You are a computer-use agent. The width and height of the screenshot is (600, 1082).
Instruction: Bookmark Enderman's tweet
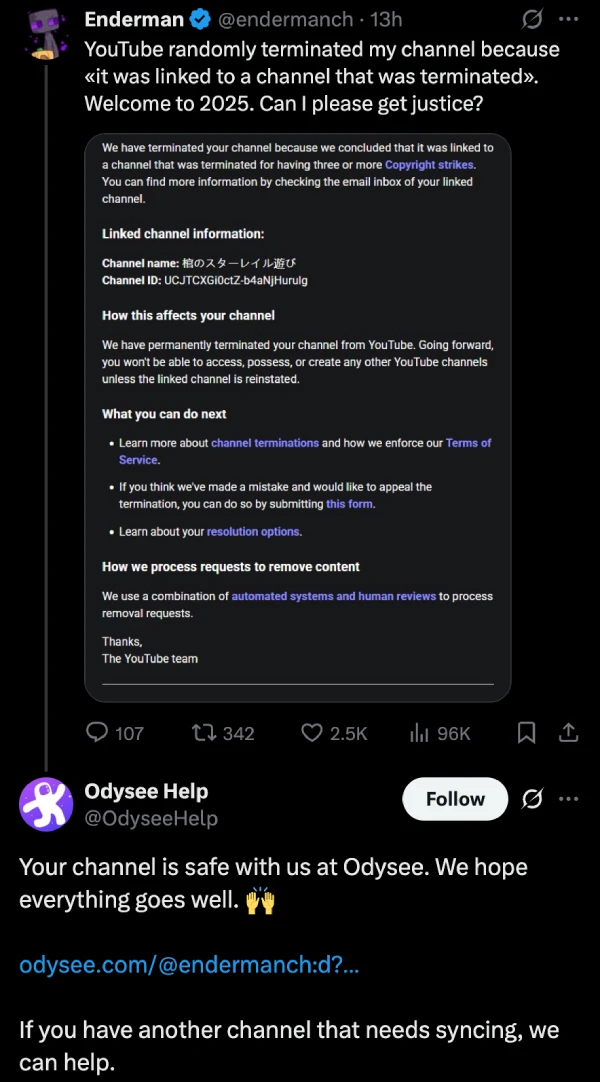point(527,733)
